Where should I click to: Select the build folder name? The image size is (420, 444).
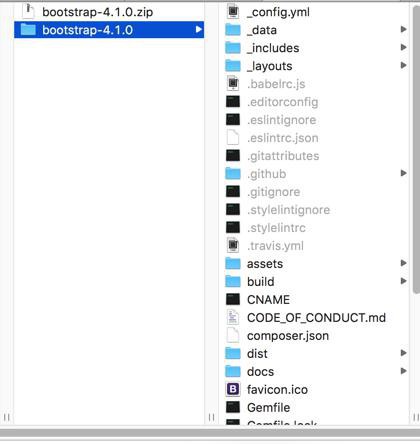point(261,282)
